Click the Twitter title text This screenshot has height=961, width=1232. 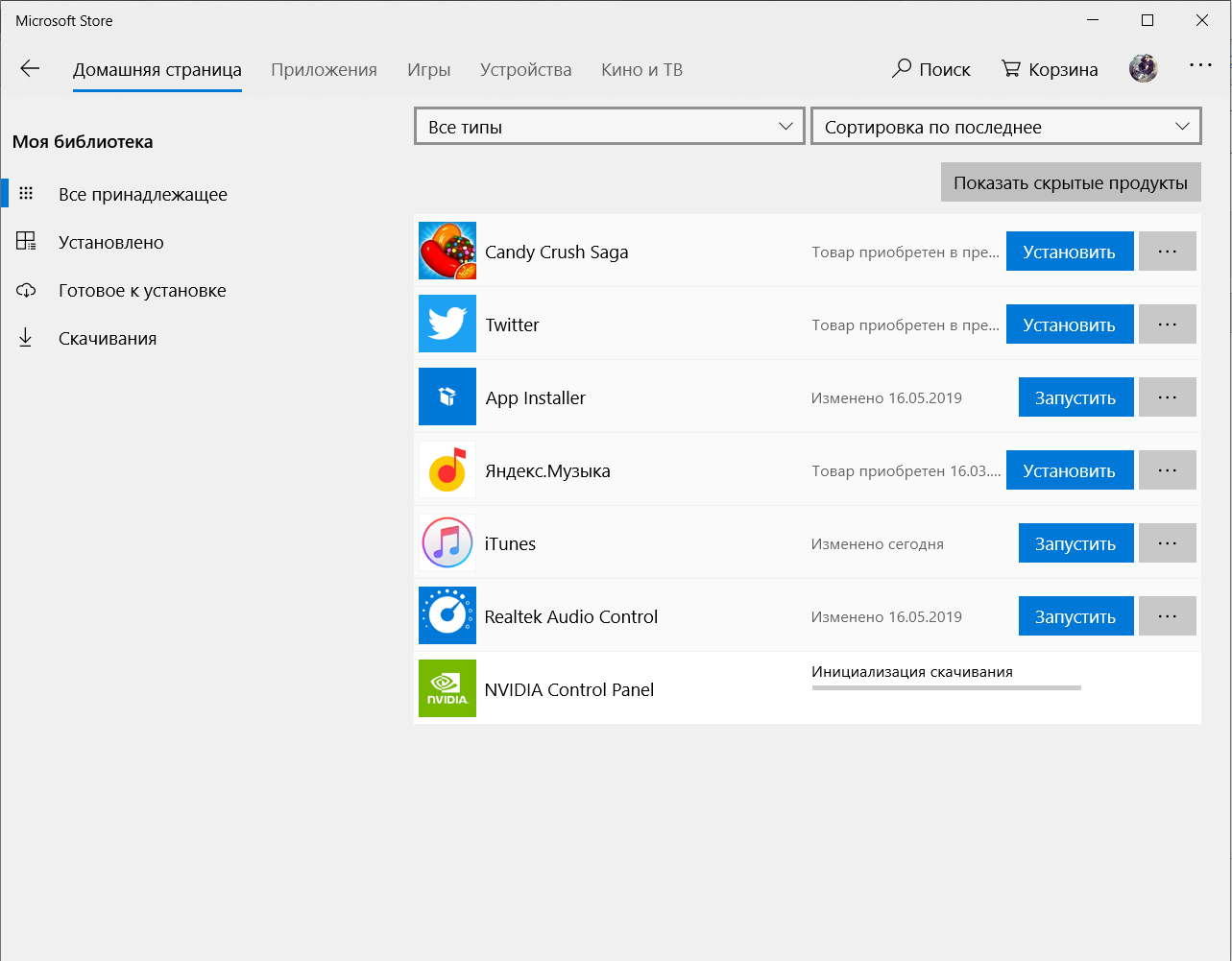pos(513,324)
